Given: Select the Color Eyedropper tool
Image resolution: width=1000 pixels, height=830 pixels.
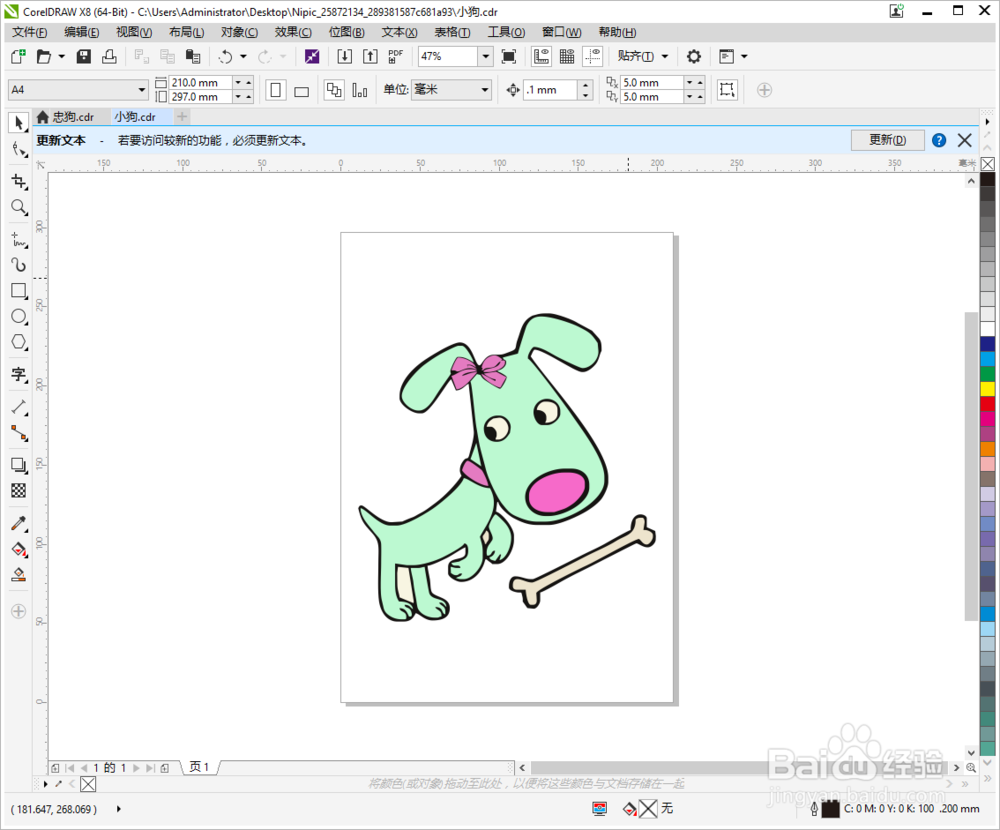Looking at the screenshot, I should pyautogui.click(x=18, y=524).
